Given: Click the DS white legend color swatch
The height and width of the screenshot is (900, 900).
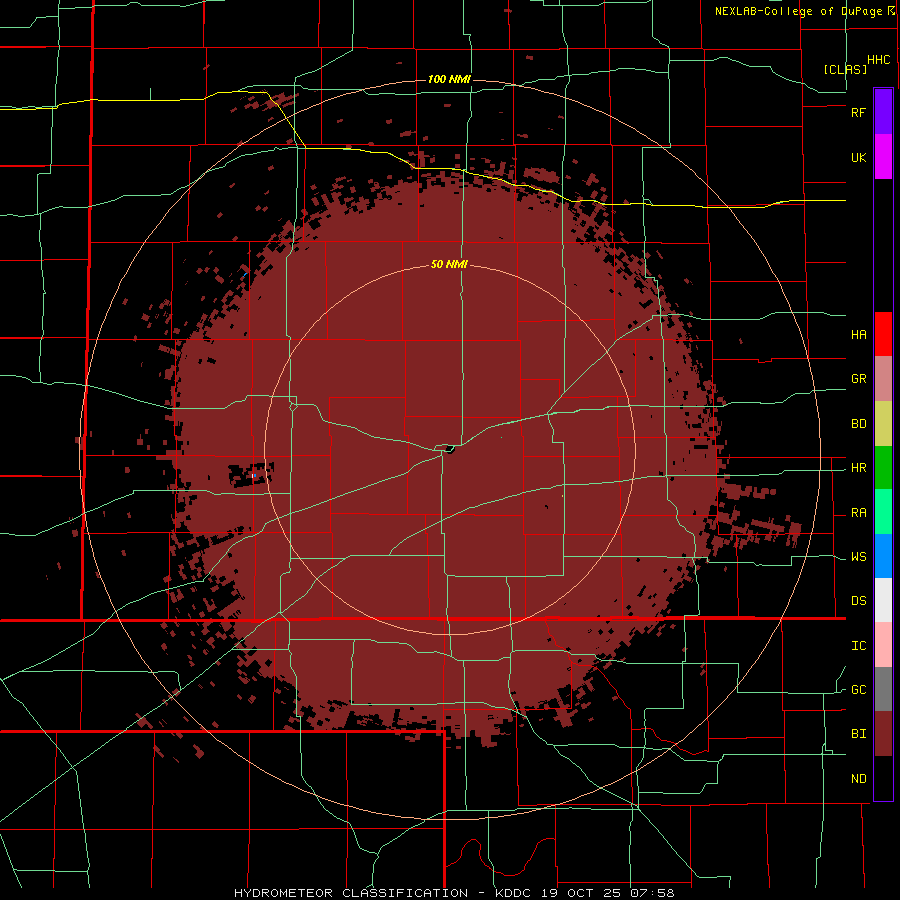Looking at the screenshot, I should click(883, 600).
